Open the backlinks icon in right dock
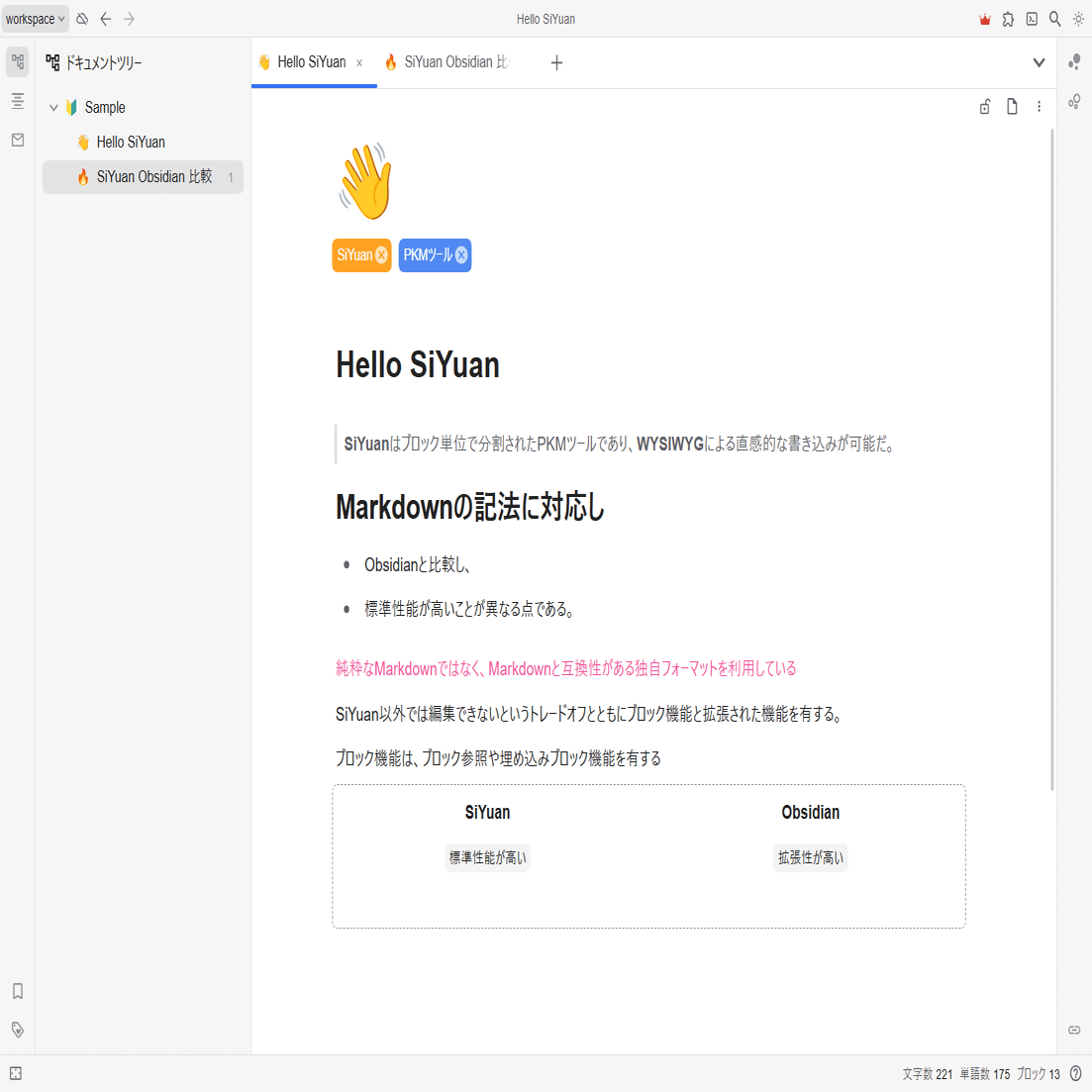1092x1092 pixels. [1074, 1030]
